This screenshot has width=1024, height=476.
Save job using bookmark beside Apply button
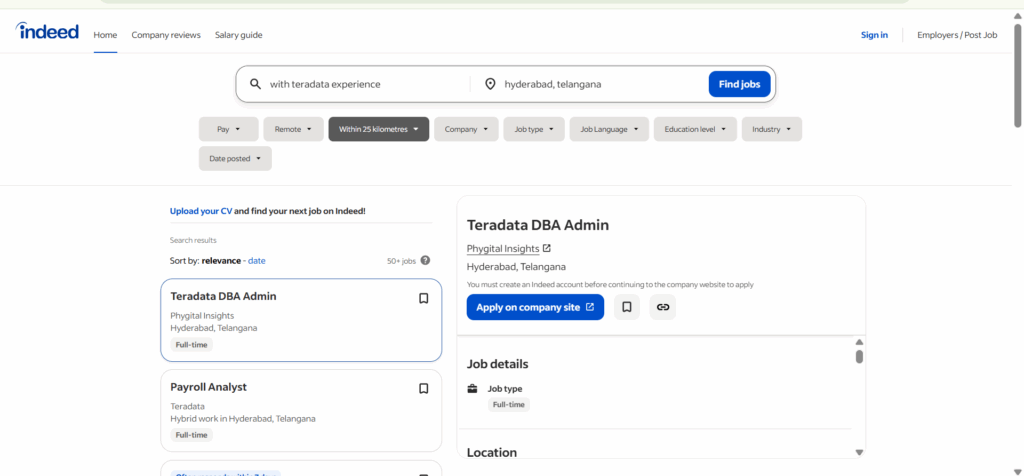pyautogui.click(x=626, y=307)
